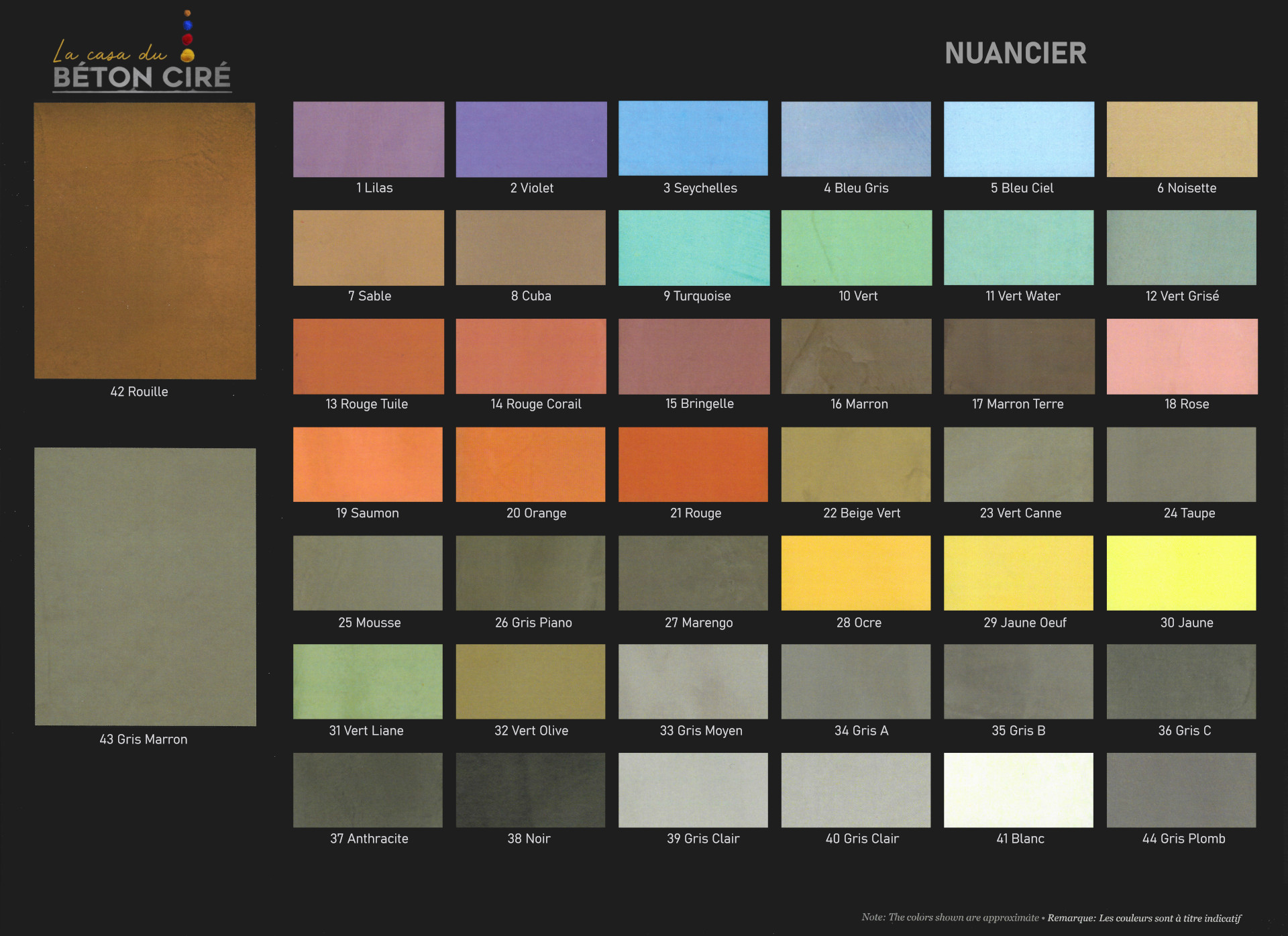Click the French remark "Les couleurs sont à titre indicatif"
The height and width of the screenshot is (936, 1288).
[x=1169, y=918]
